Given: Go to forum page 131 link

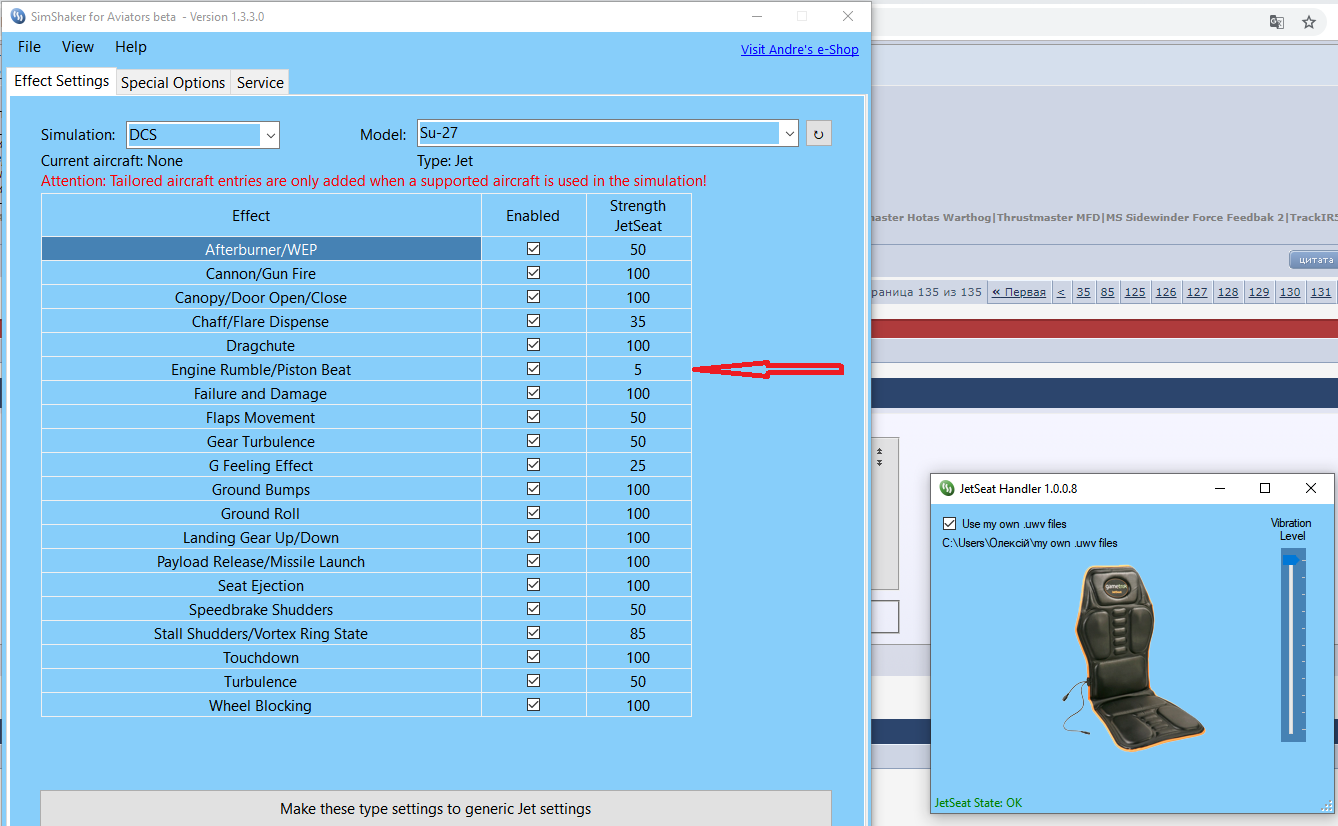Looking at the screenshot, I should (x=1321, y=292).
